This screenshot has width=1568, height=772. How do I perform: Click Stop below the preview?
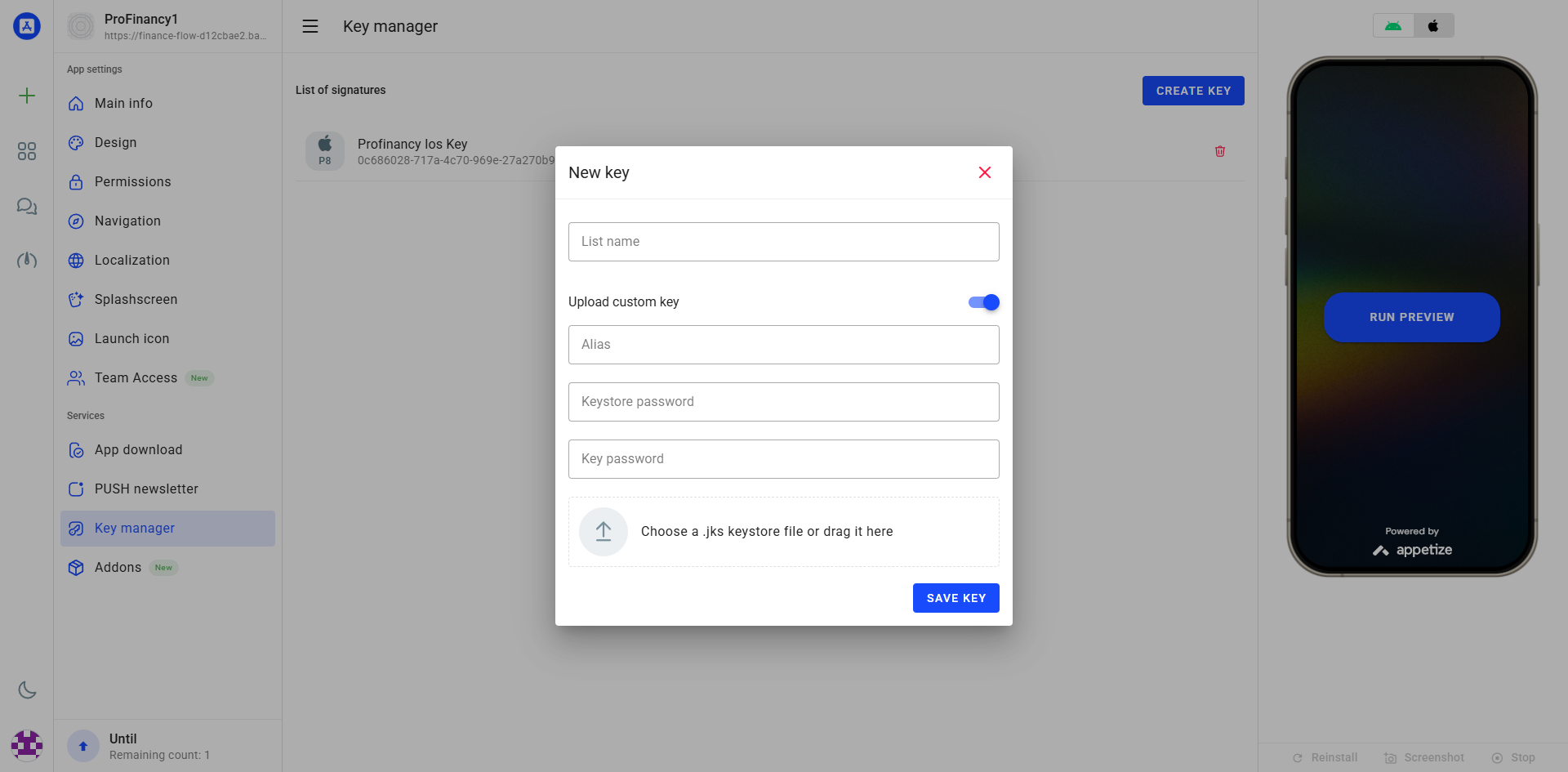1513,757
